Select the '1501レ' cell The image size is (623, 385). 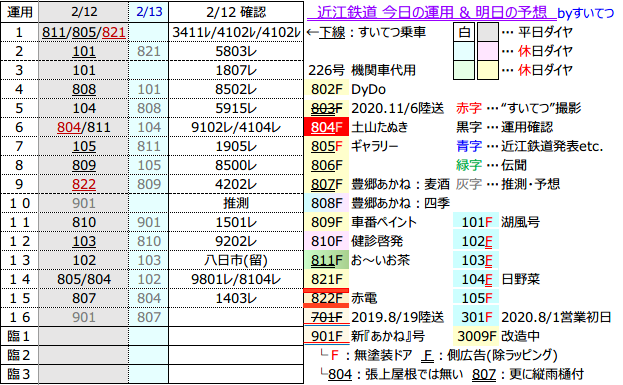(236, 222)
